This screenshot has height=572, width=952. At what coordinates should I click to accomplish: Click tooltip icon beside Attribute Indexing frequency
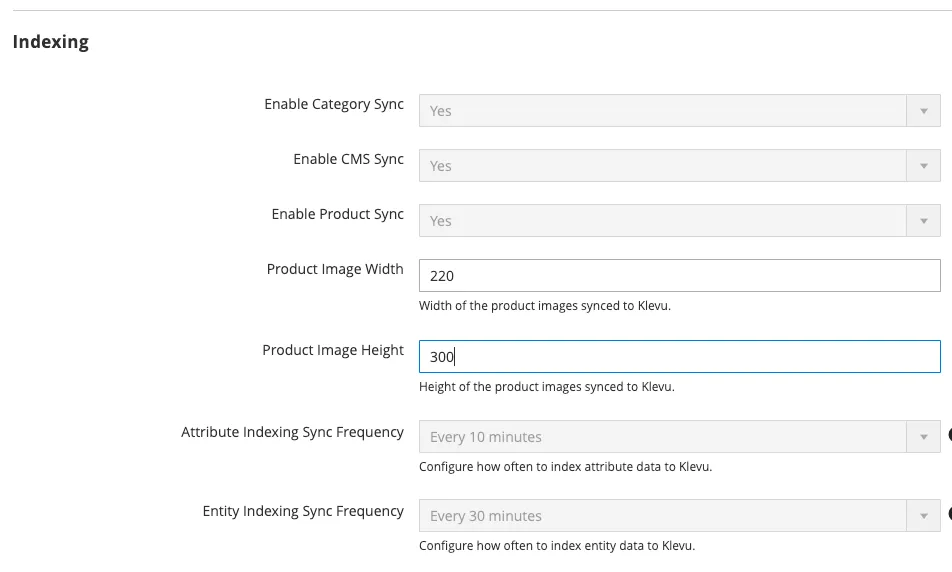coord(950,435)
